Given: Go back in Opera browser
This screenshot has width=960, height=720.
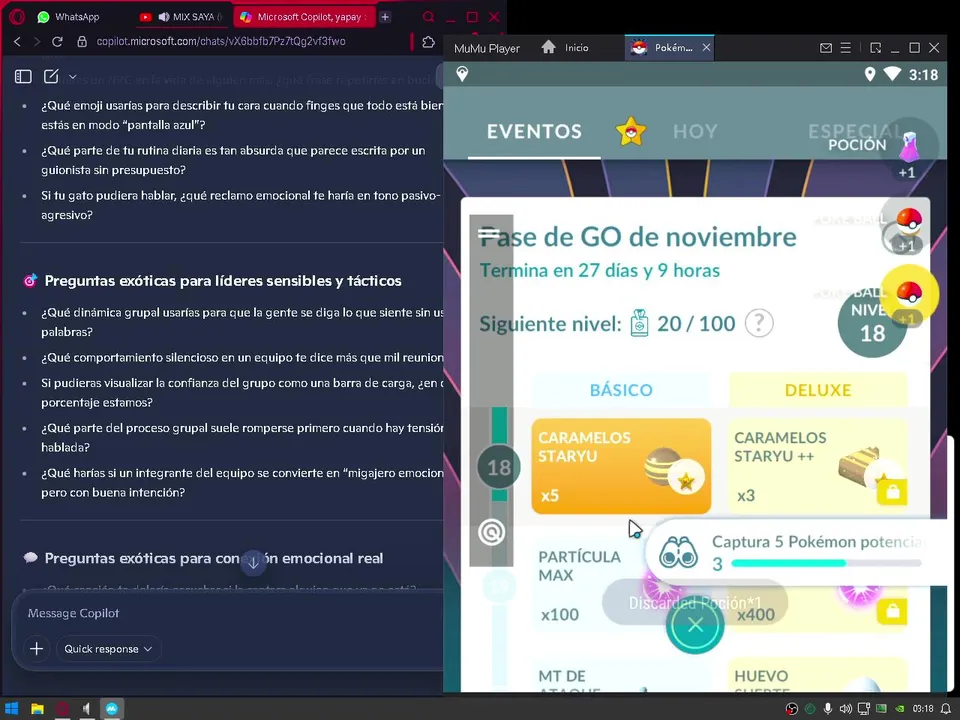Looking at the screenshot, I should click(x=17, y=42).
